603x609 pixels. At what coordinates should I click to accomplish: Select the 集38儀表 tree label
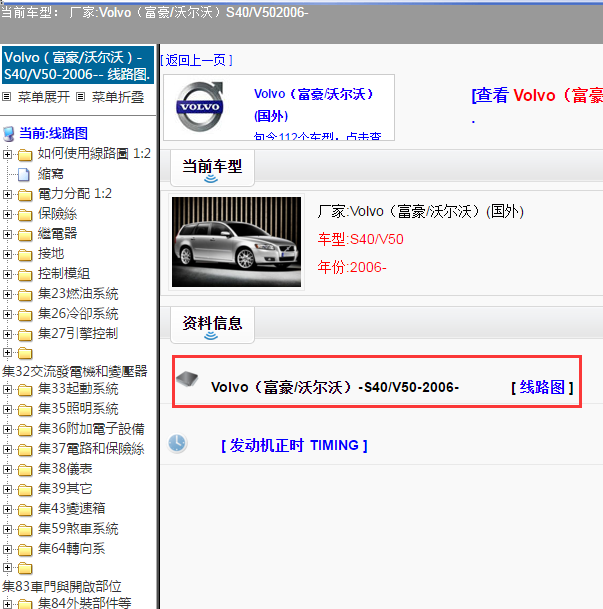[65, 469]
